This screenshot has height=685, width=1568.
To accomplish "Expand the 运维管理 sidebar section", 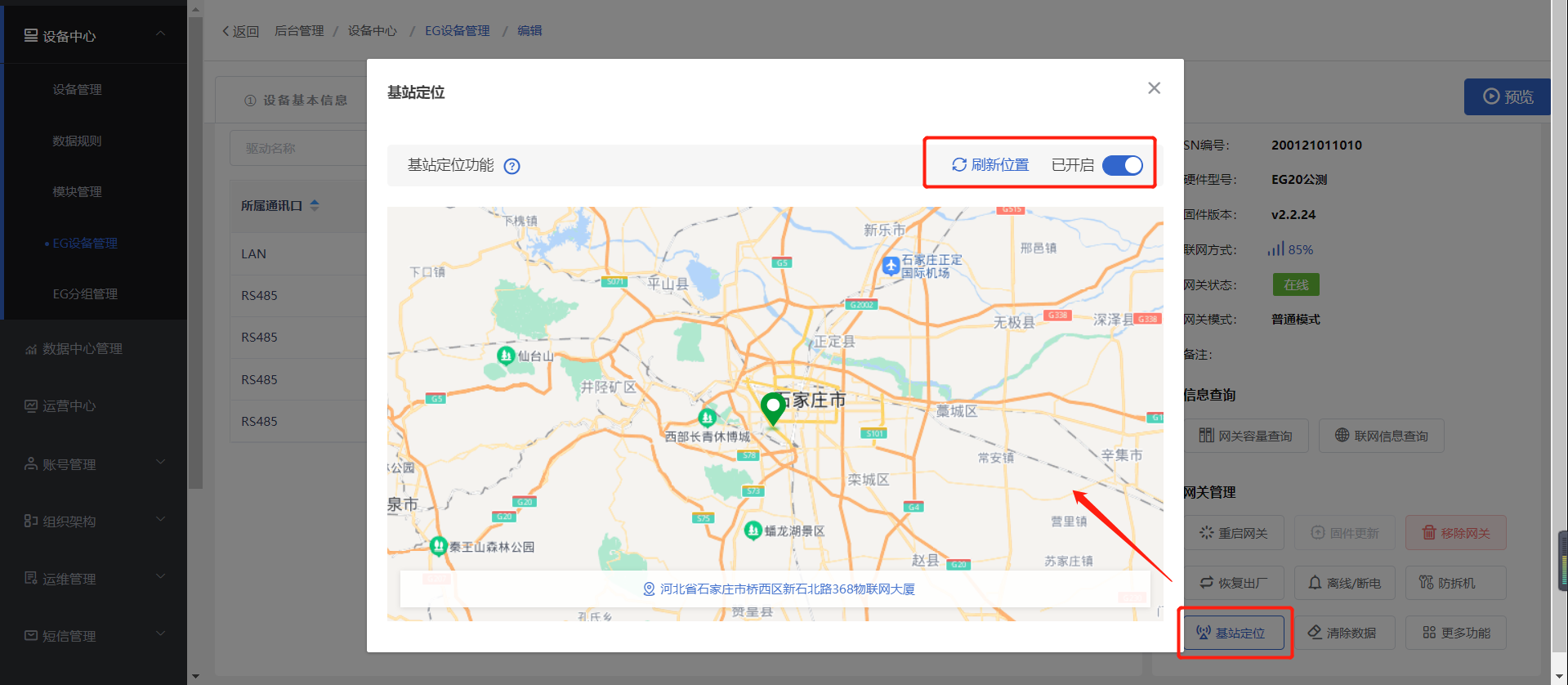I will click(x=161, y=577).
